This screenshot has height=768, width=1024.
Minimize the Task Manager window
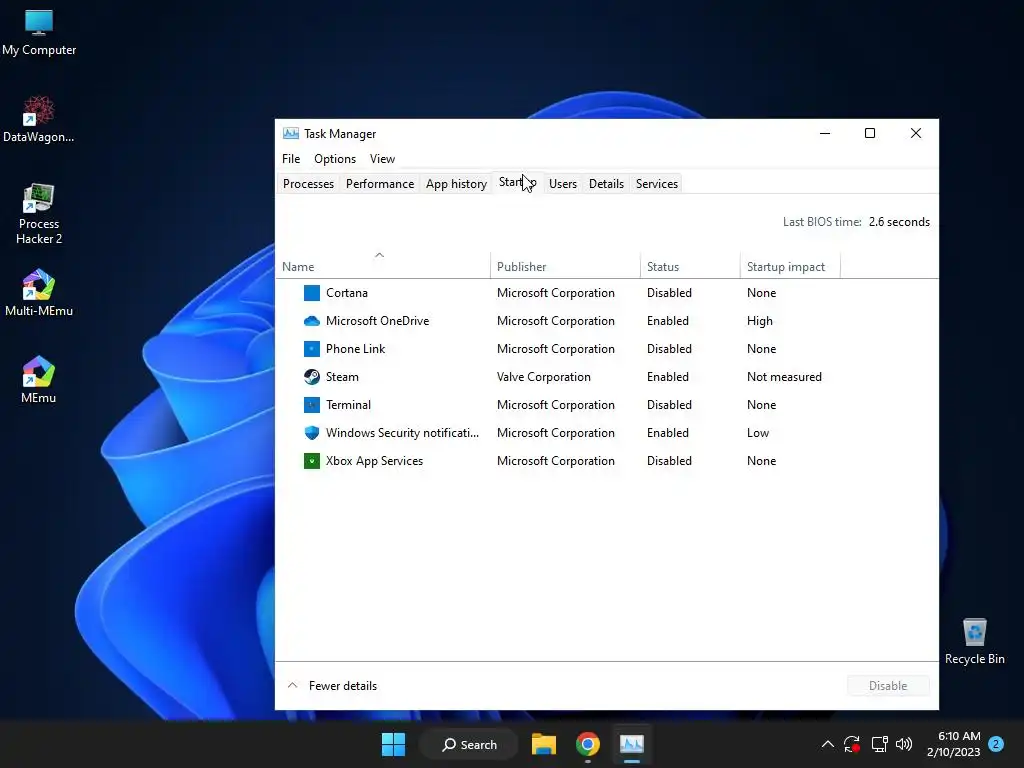825,133
